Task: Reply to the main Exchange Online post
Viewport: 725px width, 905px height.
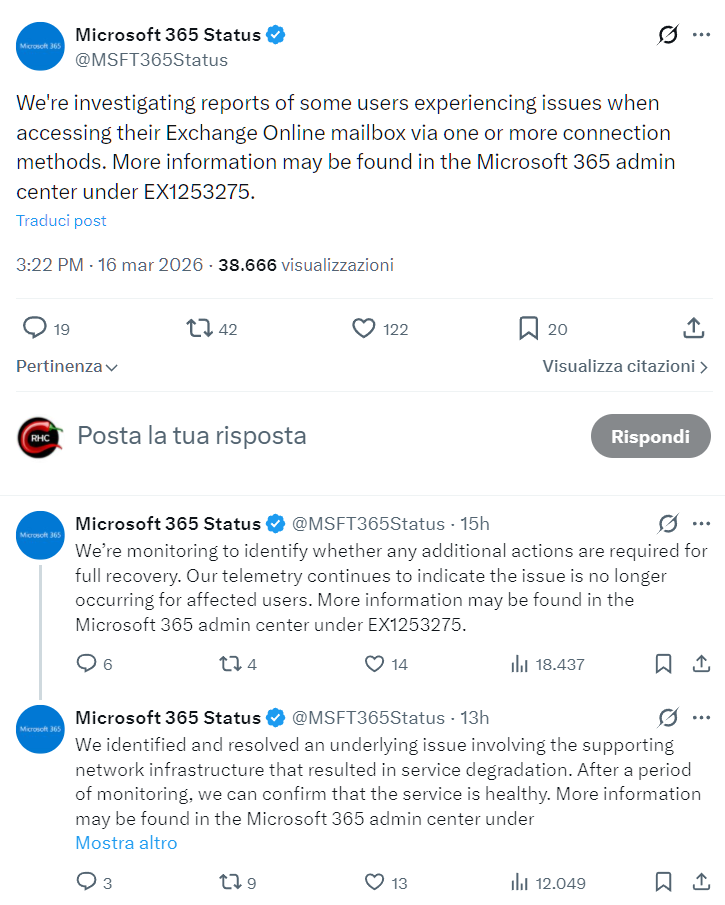Action: (35, 328)
